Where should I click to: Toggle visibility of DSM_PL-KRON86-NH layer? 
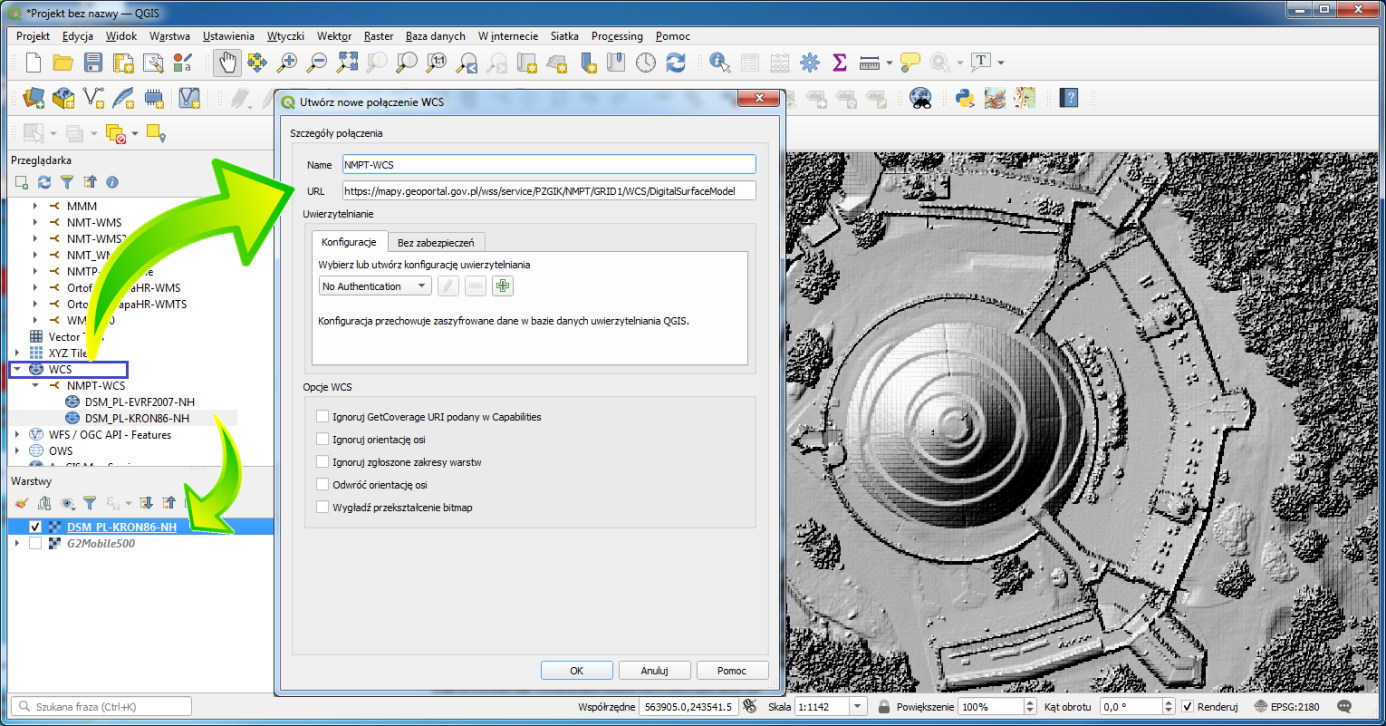(36, 527)
